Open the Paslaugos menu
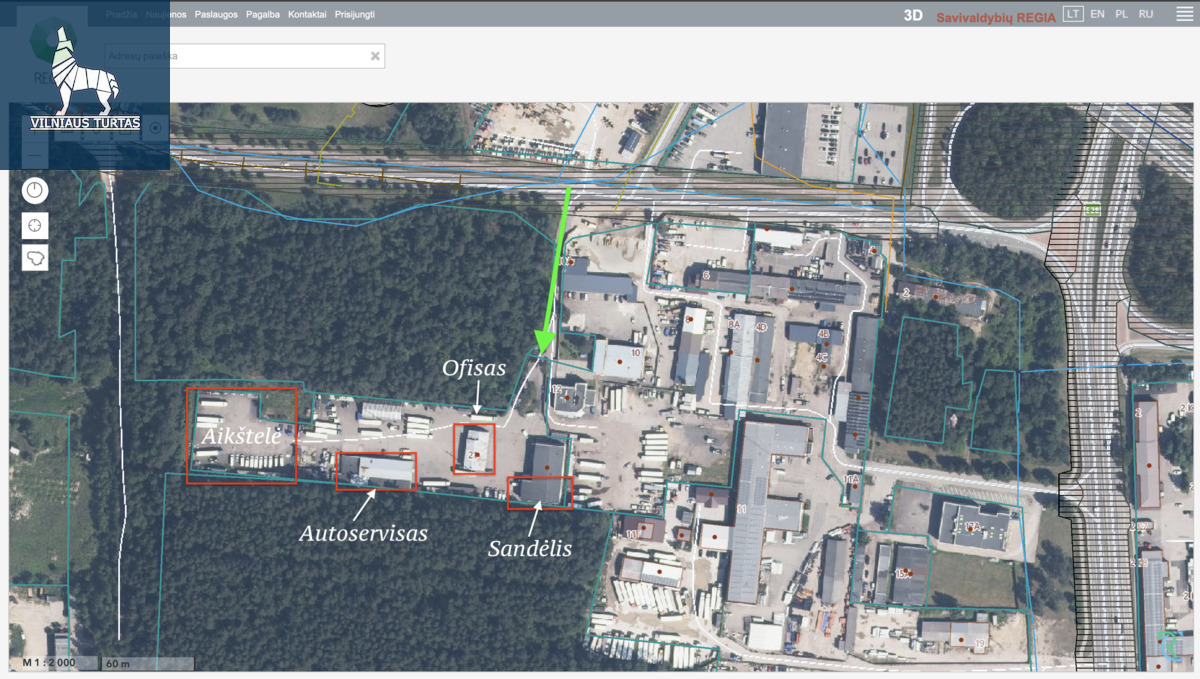The image size is (1200, 679). (216, 15)
